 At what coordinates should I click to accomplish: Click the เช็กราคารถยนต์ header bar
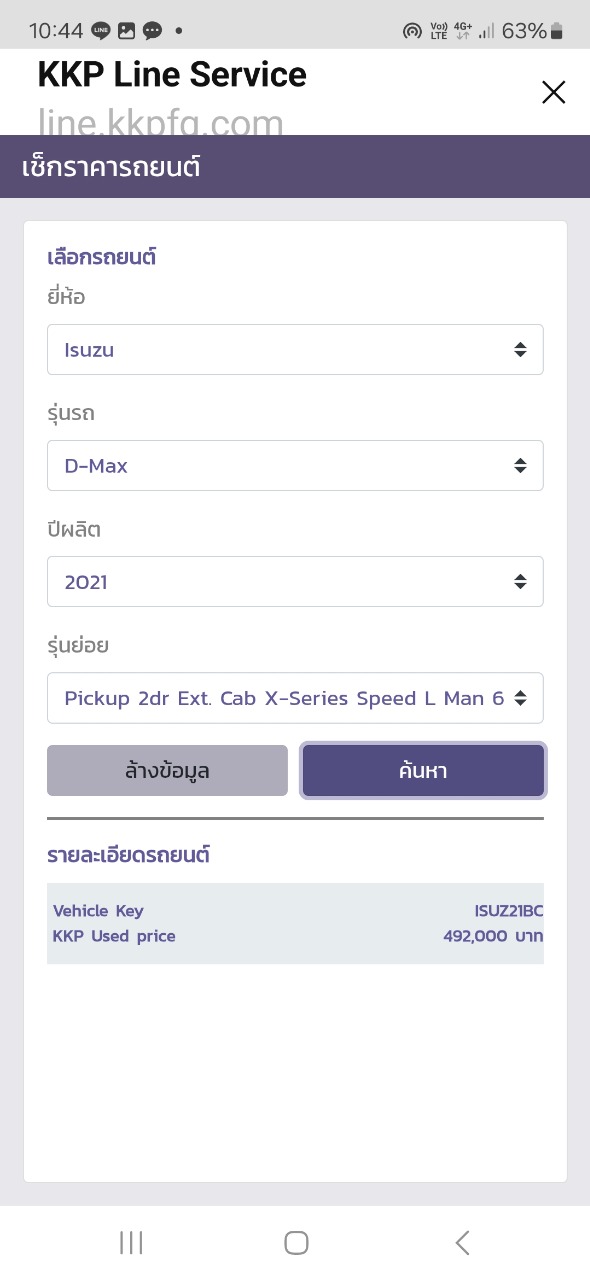tap(295, 167)
